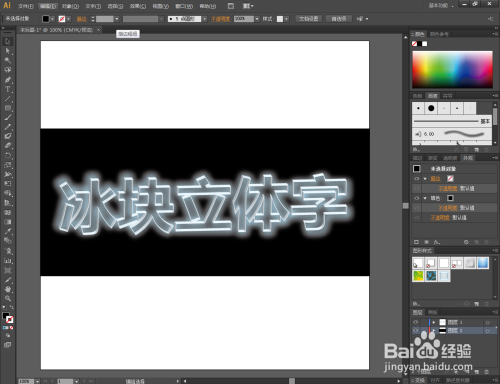Open the Effect menu
500x384 pixels.
click(x=138, y=6)
